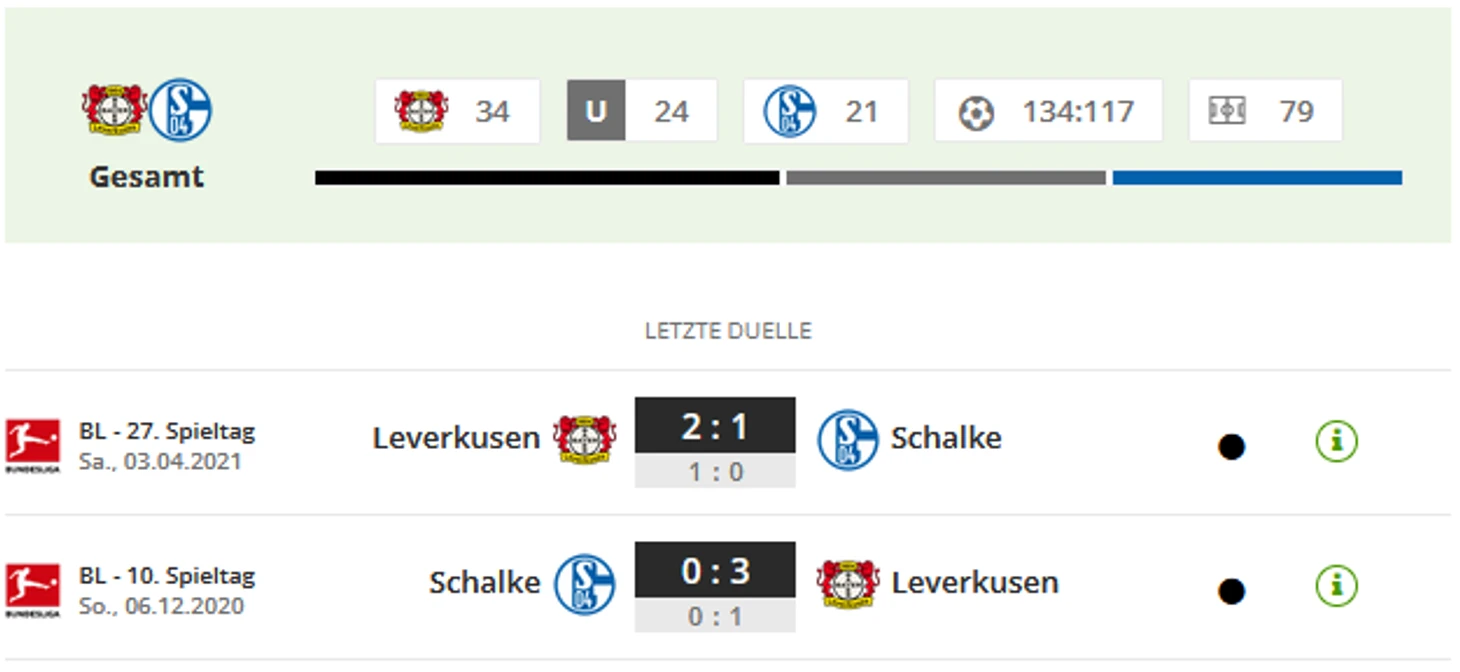Click Schalke crest above Gesamt label

180,110
